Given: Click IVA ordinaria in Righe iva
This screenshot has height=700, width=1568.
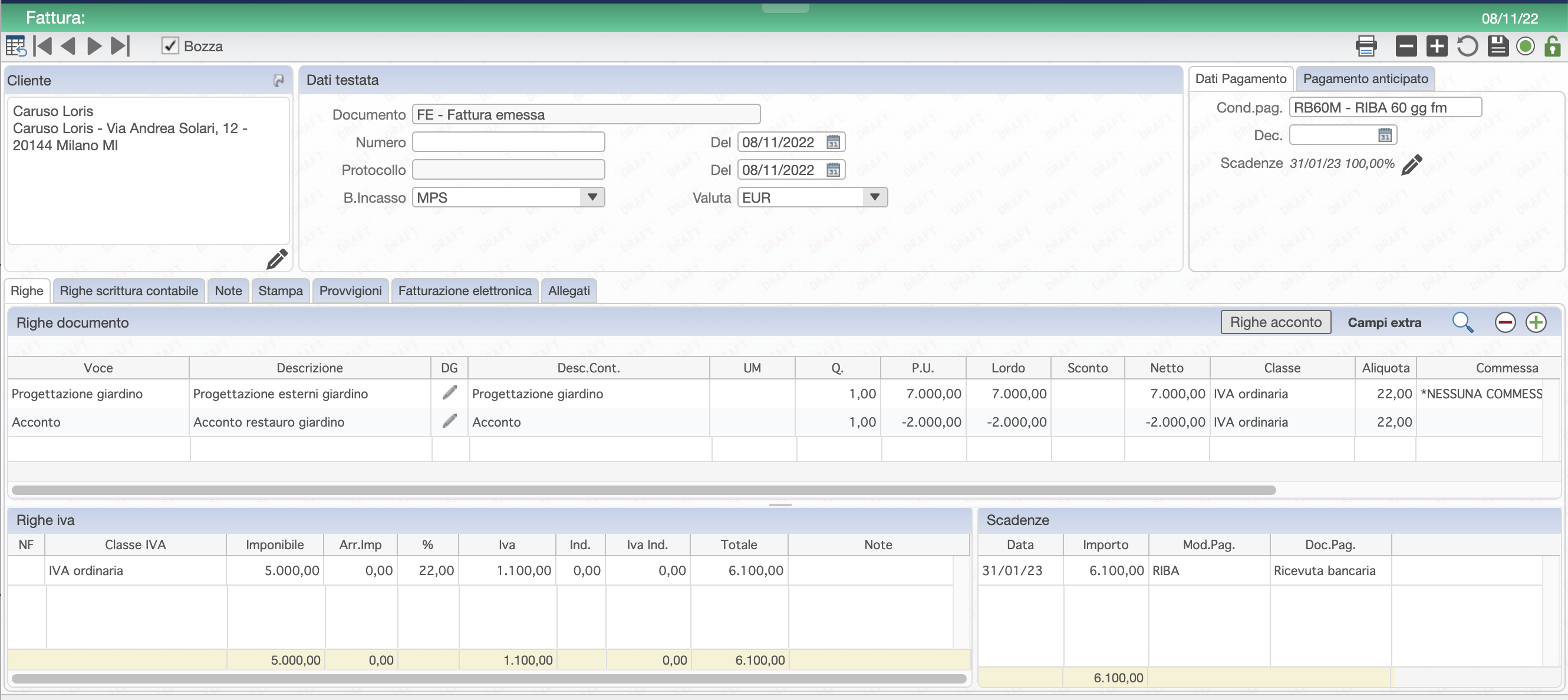Looking at the screenshot, I should pyautogui.click(x=136, y=570).
